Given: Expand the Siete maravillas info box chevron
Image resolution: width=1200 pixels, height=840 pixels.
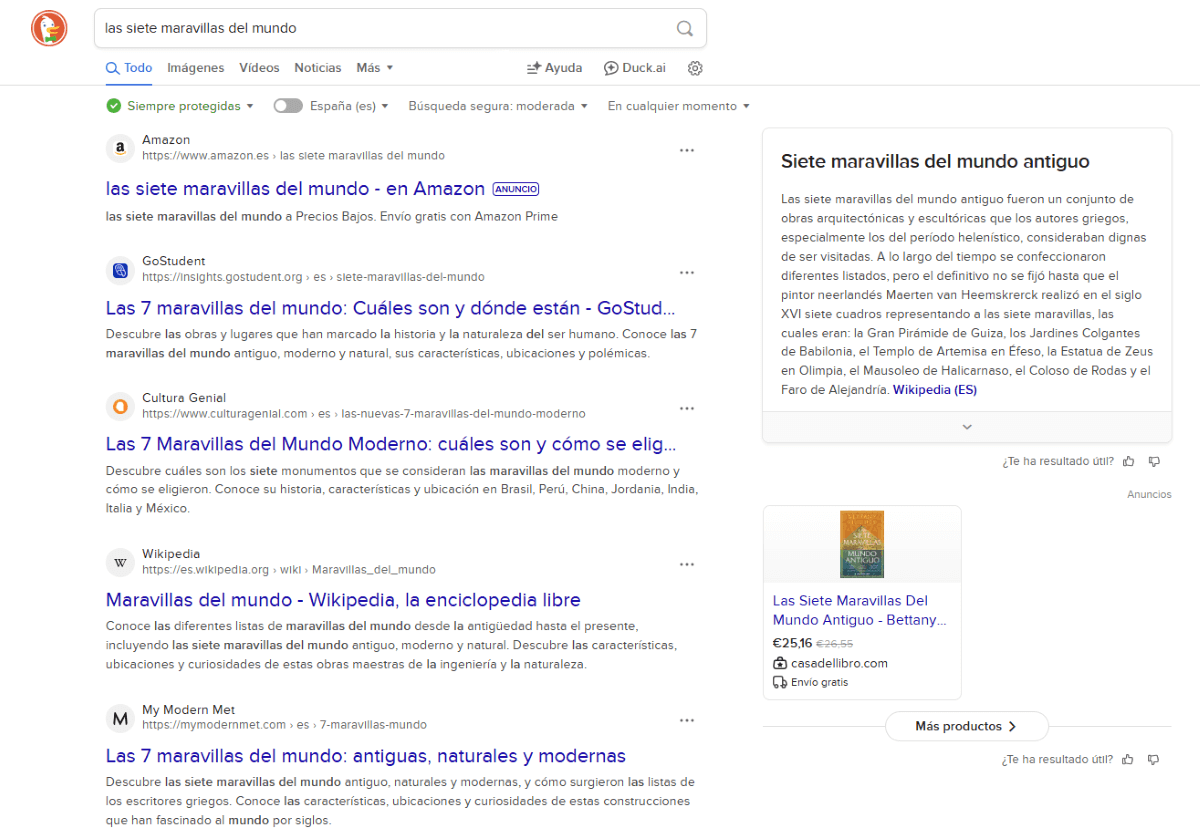Looking at the screenshot, I should pos(967,427).
